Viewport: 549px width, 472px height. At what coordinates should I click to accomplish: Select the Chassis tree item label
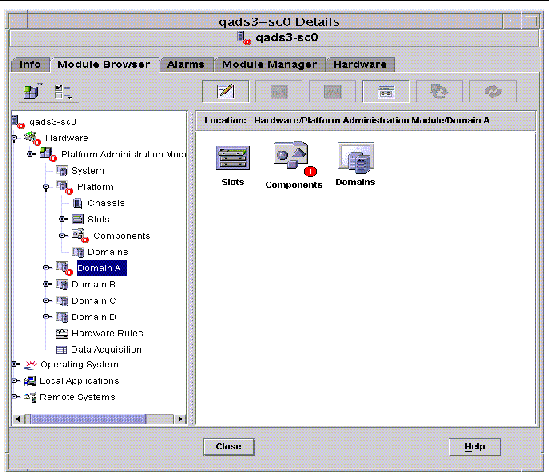106,203
